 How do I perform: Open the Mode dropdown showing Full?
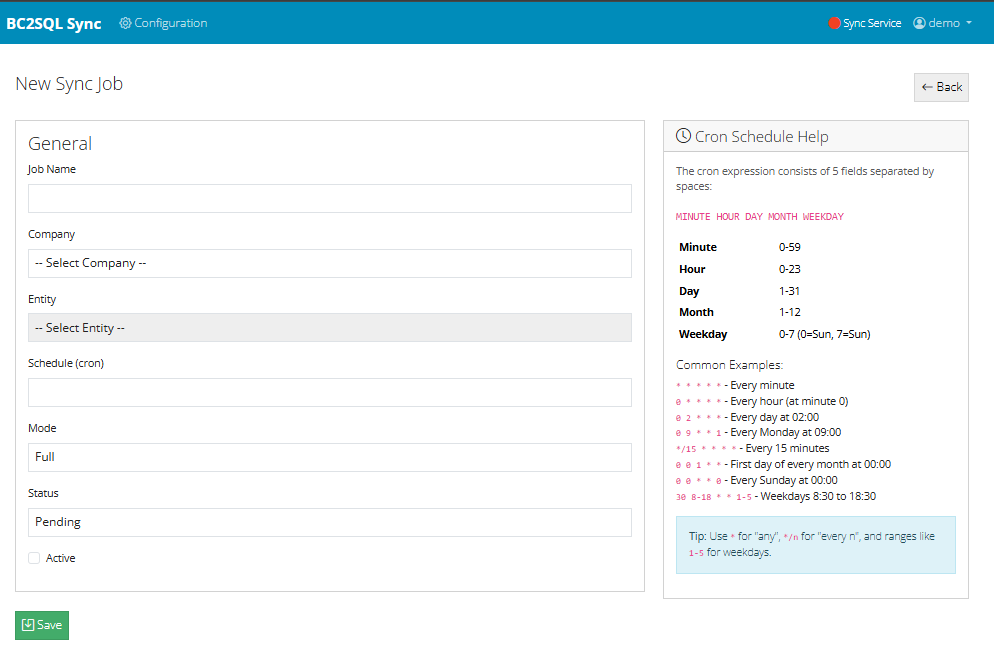click(x=329, y=457)
